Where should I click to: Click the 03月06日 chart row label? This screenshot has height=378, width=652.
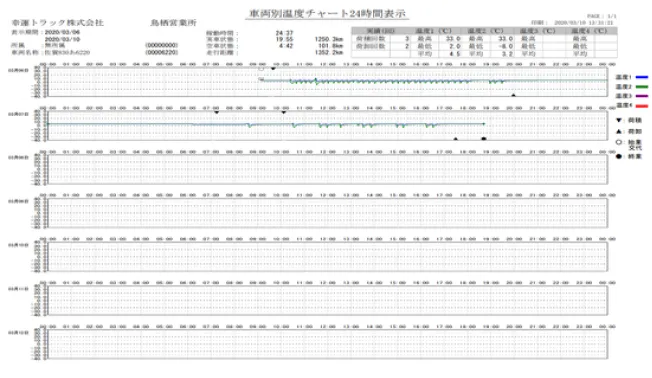(18, 71)
